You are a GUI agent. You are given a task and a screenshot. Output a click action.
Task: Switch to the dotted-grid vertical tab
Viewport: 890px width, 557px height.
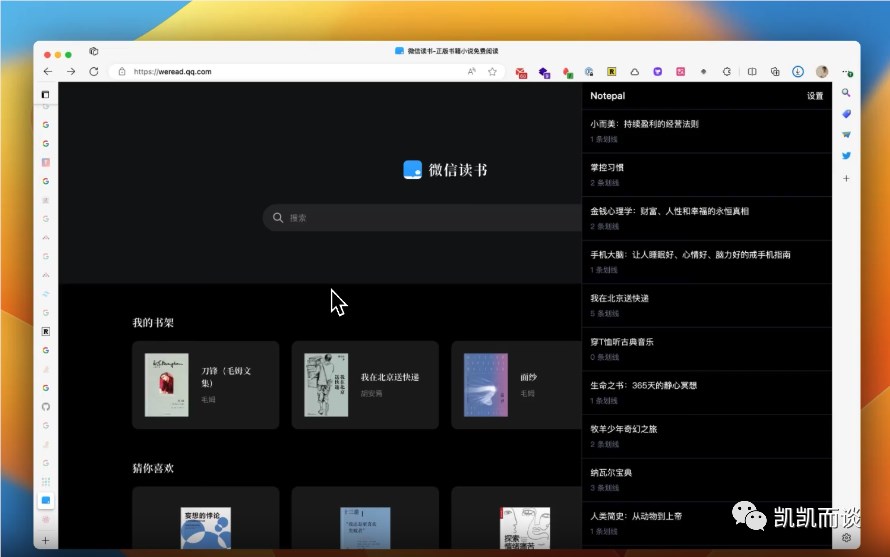[x=46, y=481]
